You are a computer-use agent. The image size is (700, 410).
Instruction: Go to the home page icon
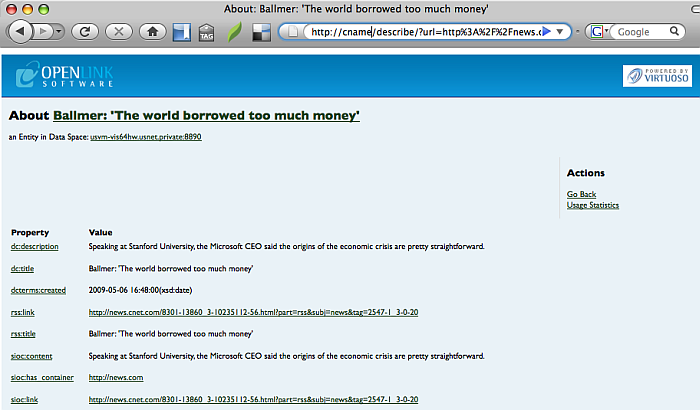coord(153,31)
